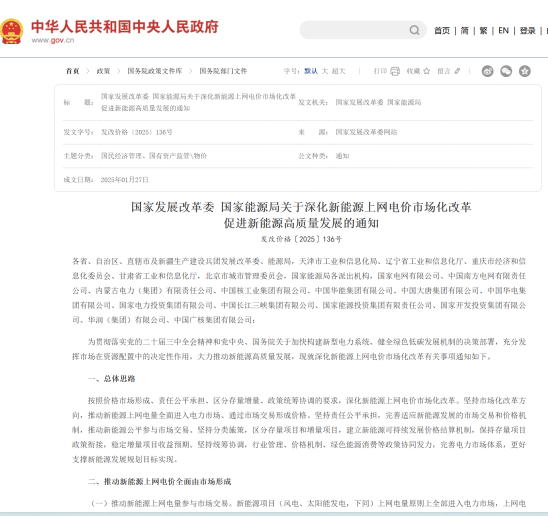This screenshot has width=548, height=516.
Task: Click the national emblem logo
Action: click(x=12, y=31)
